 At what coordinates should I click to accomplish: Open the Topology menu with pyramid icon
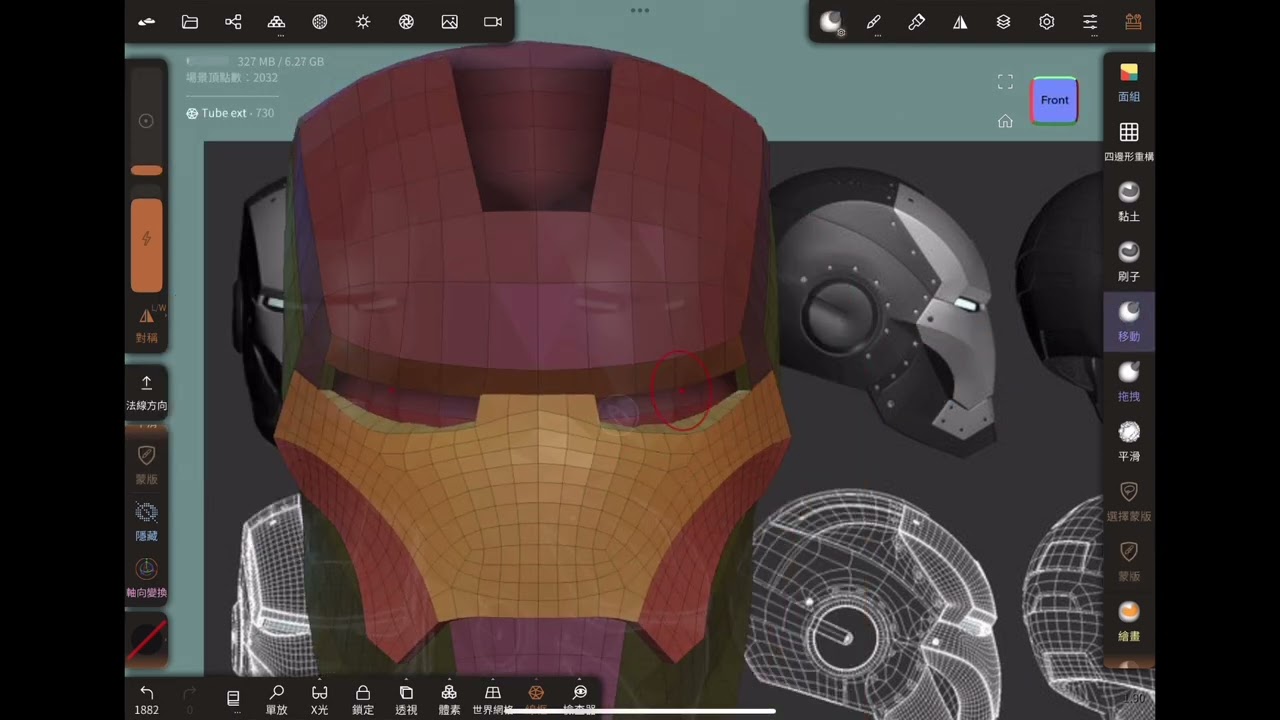(x=277, y=22)
